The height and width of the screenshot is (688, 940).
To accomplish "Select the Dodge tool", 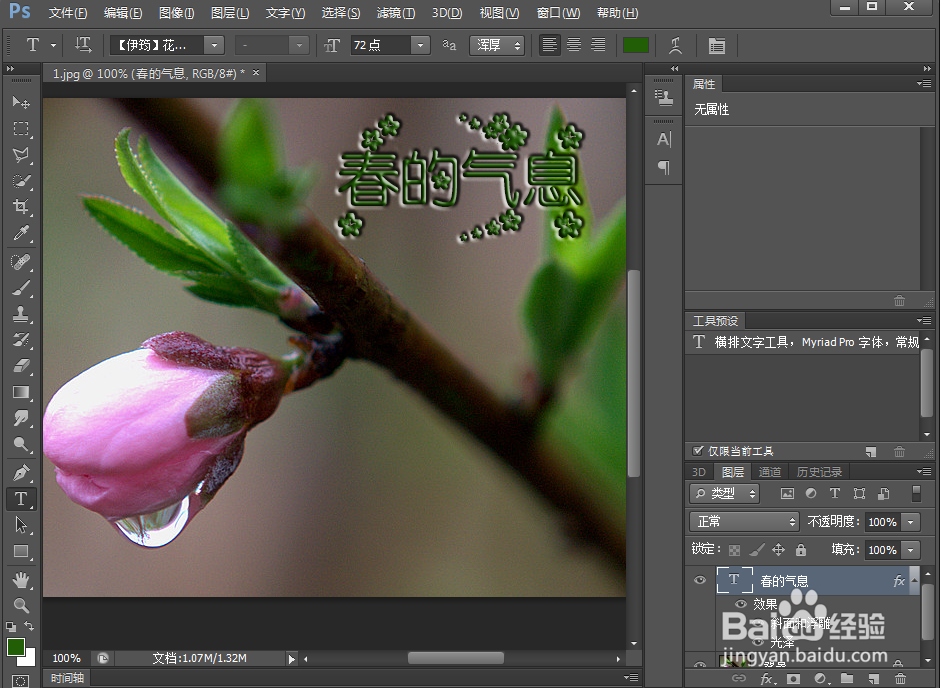I will (x=21, y=444).
